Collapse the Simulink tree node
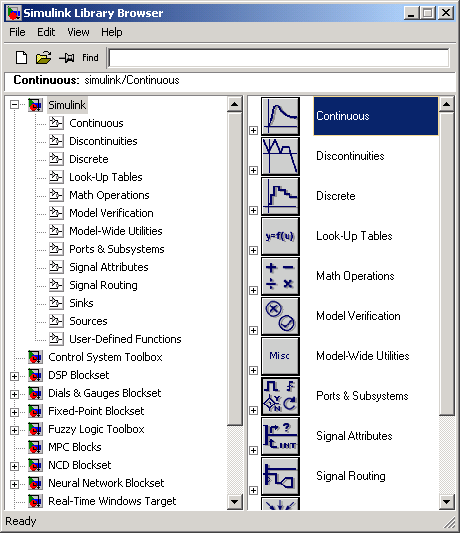This screenshot has height=533, width=460. click(14, 104)
